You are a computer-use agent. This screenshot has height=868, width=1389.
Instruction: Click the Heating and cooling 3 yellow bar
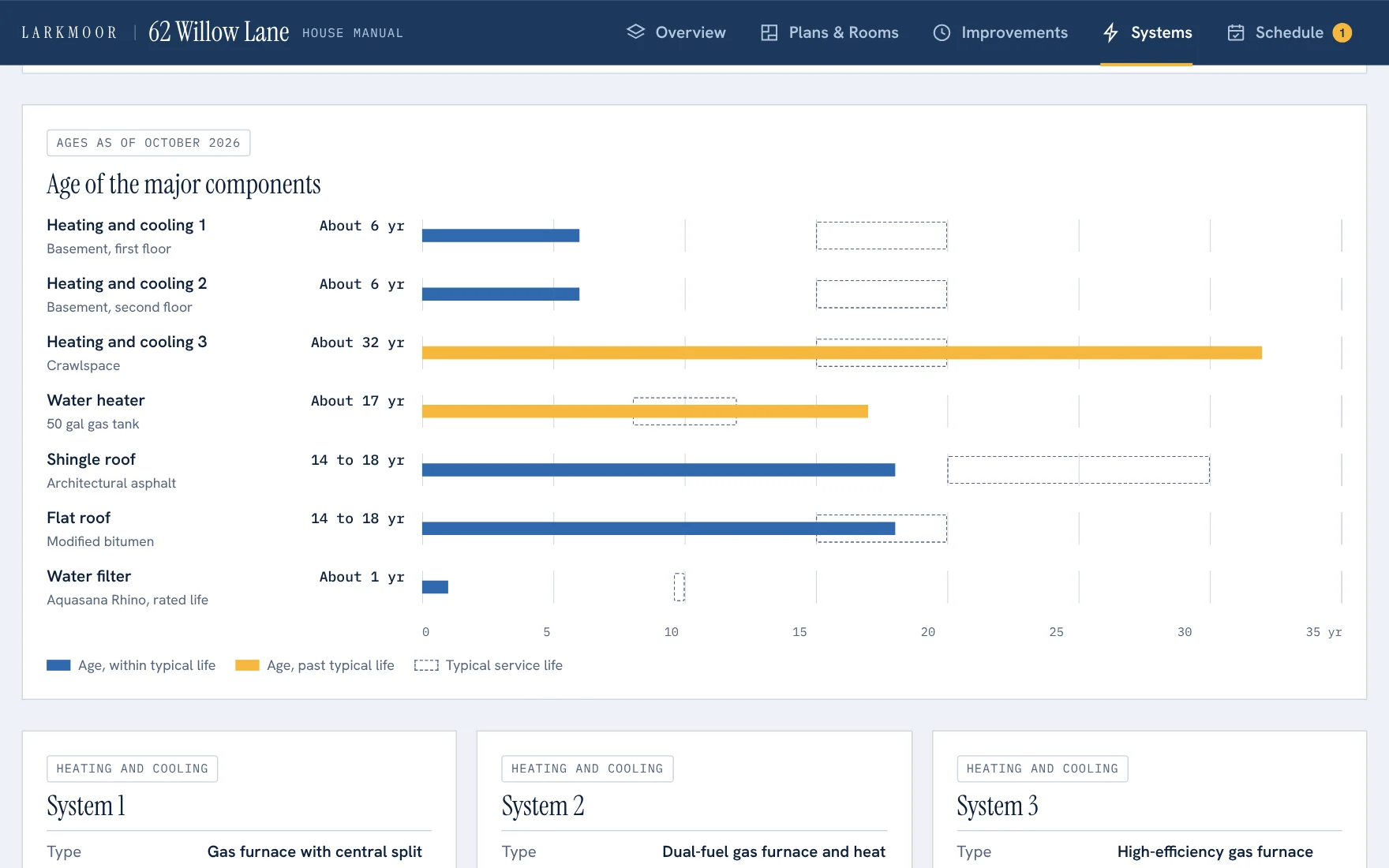842,353
